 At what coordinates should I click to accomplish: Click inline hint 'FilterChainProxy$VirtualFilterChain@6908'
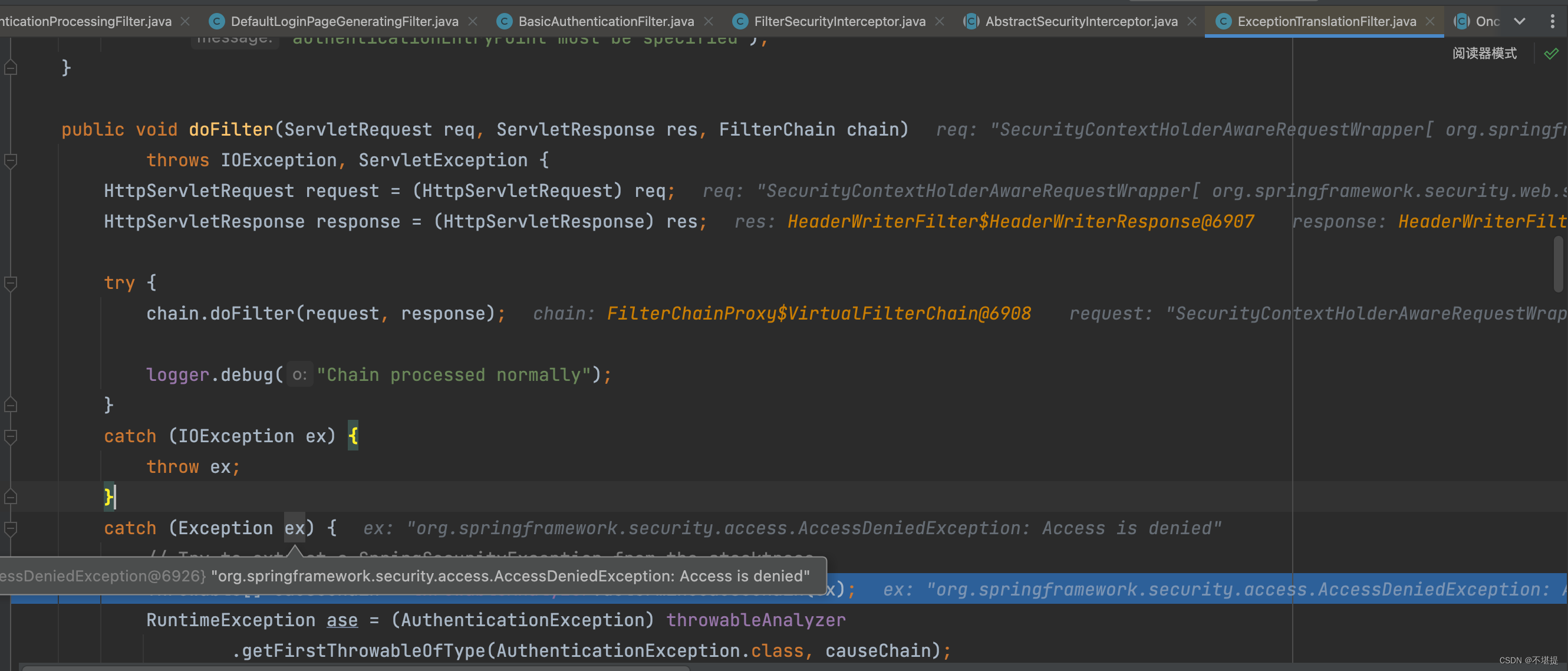click(819, 314)
